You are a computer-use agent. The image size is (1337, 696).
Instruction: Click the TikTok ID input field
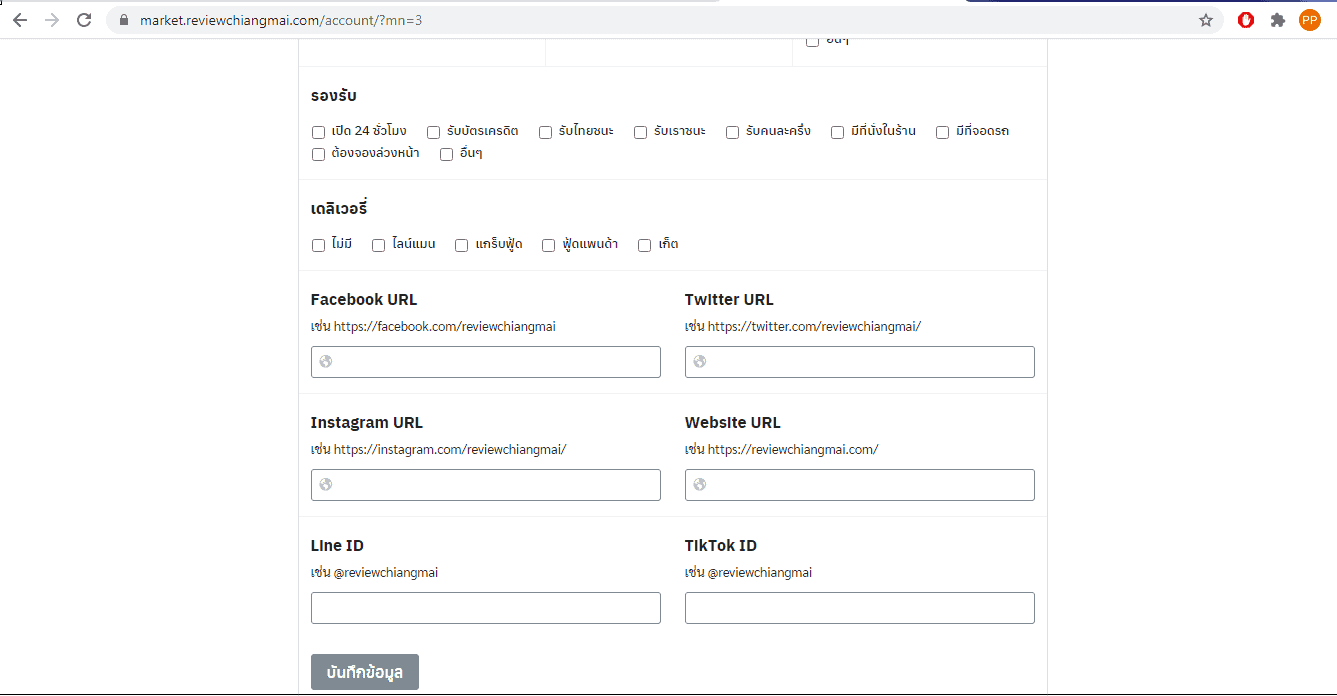click(859, 608)
